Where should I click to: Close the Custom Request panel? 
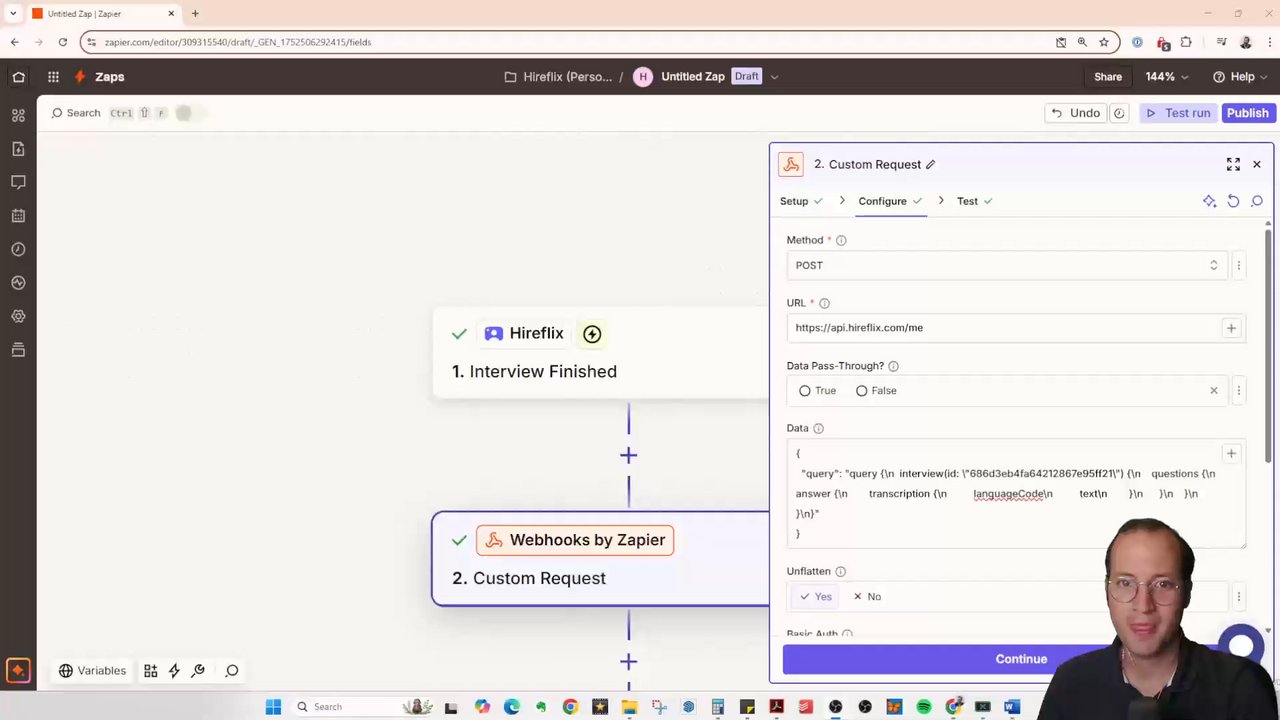click(1257, 164)
